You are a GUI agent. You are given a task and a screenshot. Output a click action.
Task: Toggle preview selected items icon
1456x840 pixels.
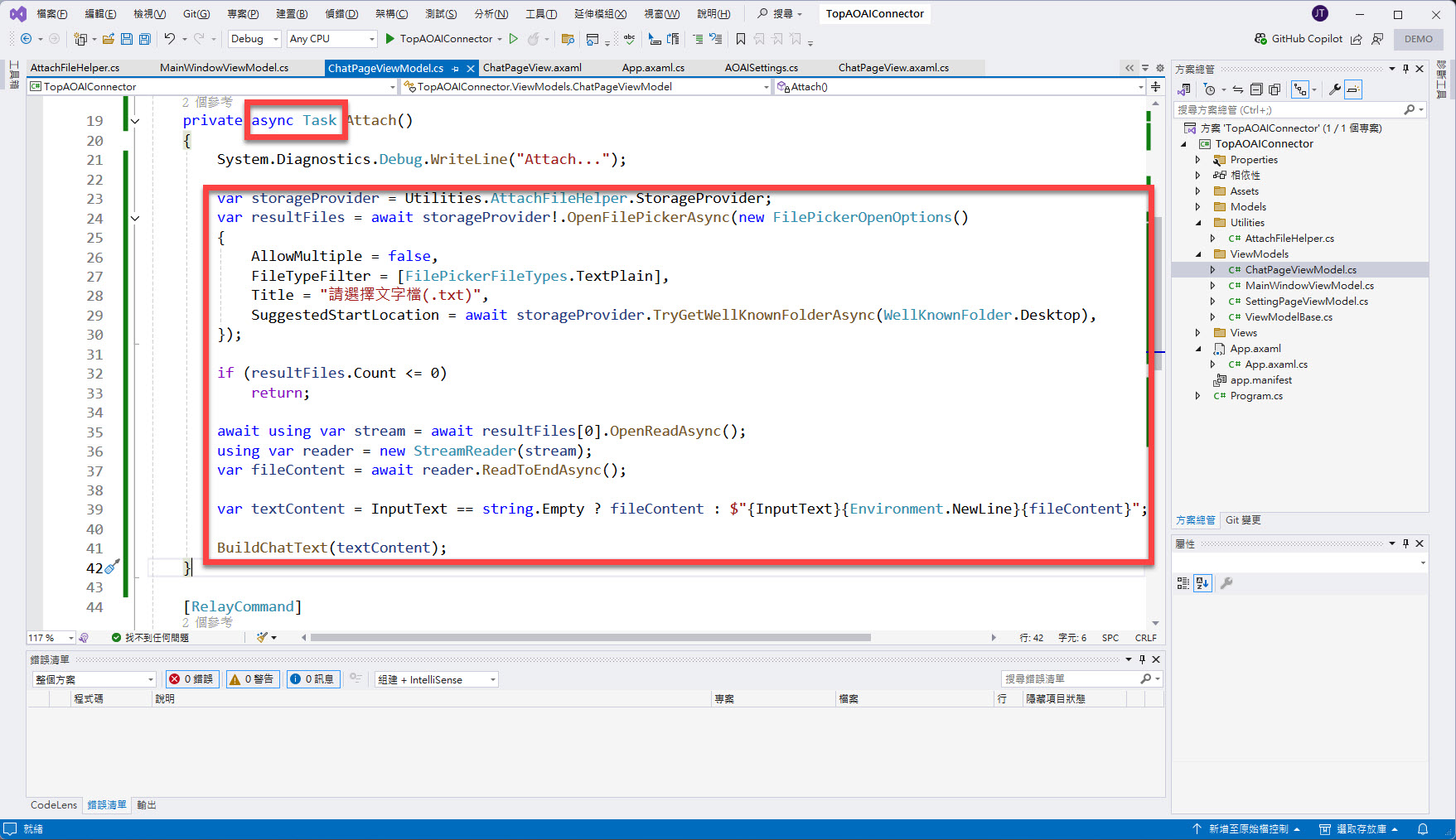click(1353, 89)
